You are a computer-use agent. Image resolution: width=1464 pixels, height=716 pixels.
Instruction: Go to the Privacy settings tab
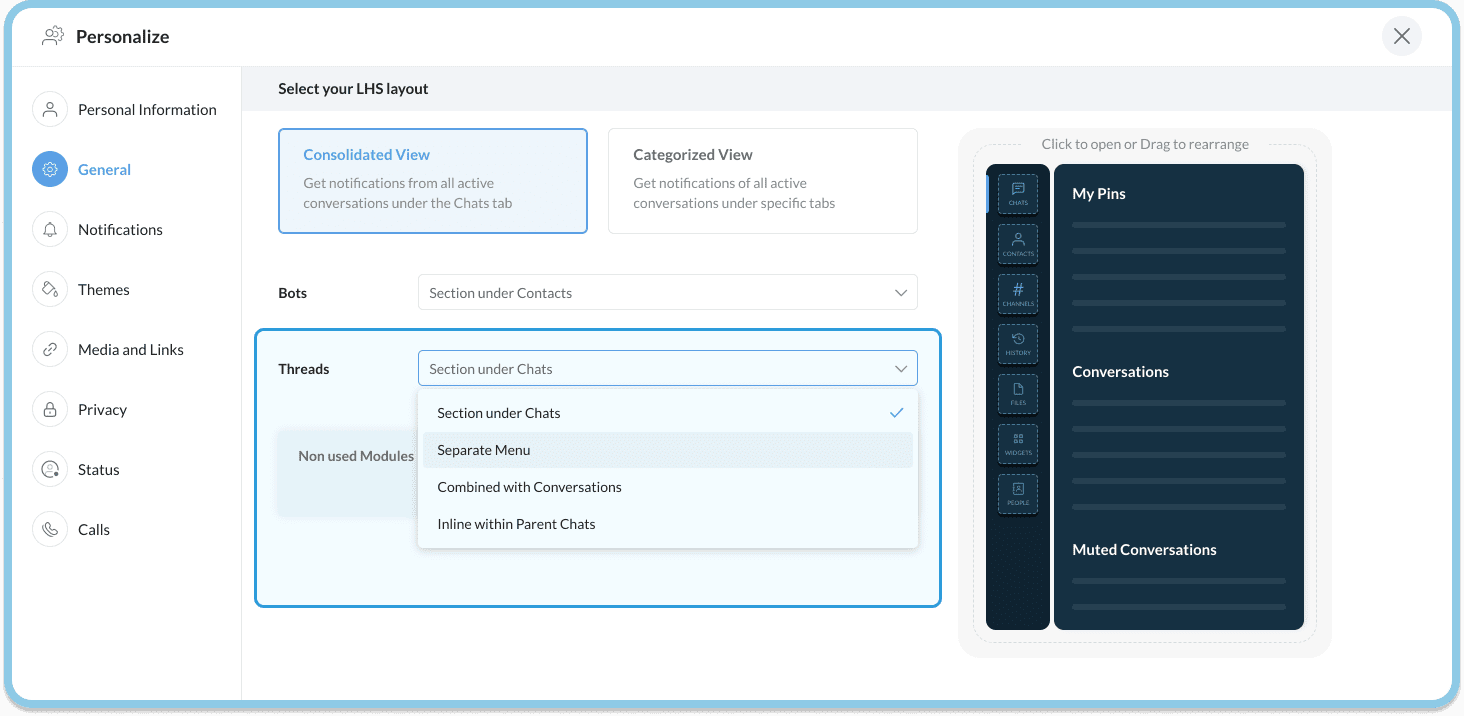(102, 410)
